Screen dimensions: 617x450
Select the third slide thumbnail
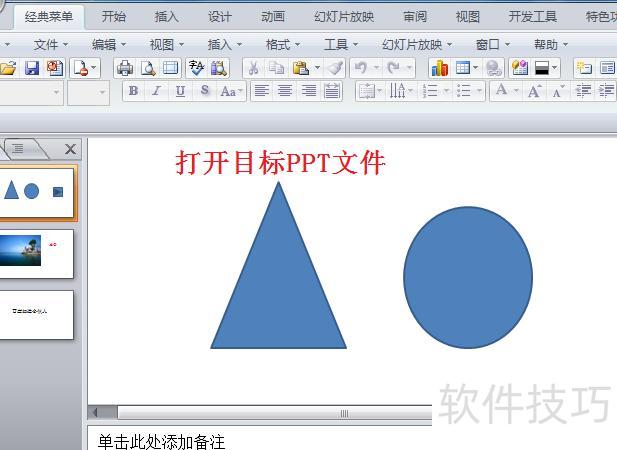coord(36,315)
